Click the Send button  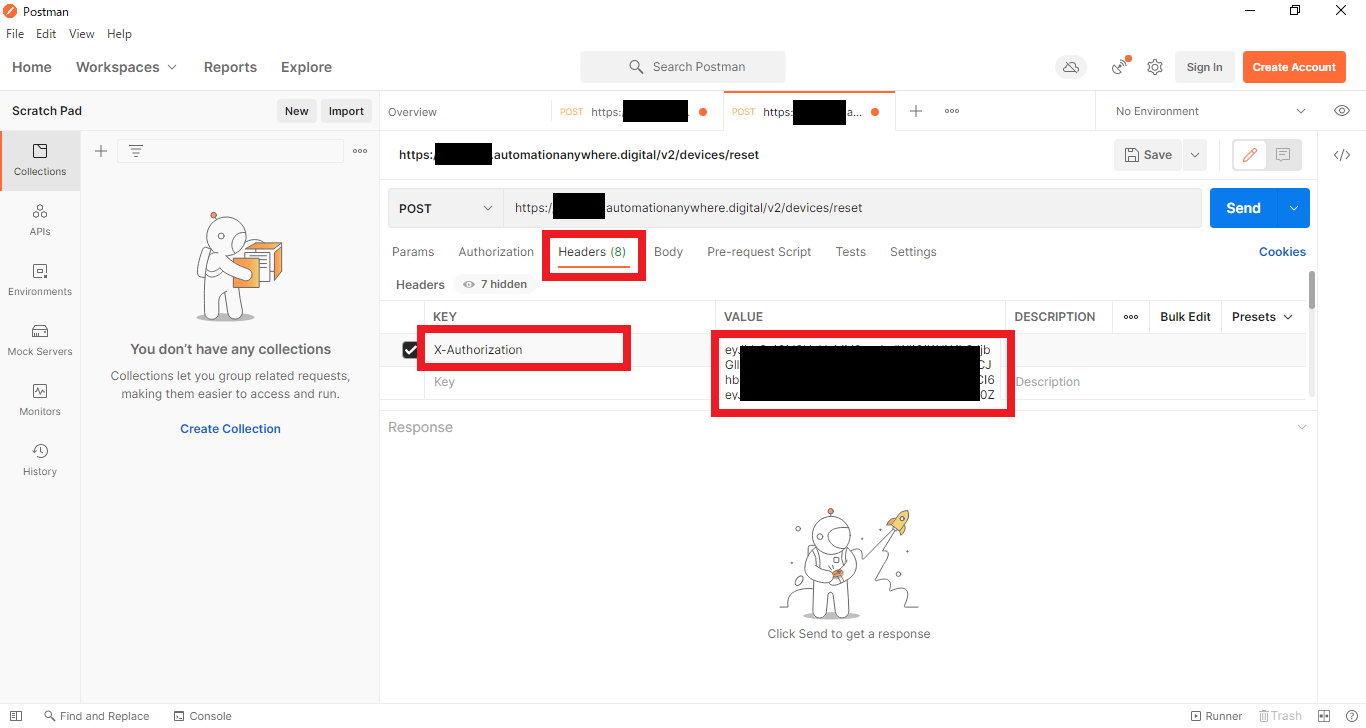point(1243,208)
